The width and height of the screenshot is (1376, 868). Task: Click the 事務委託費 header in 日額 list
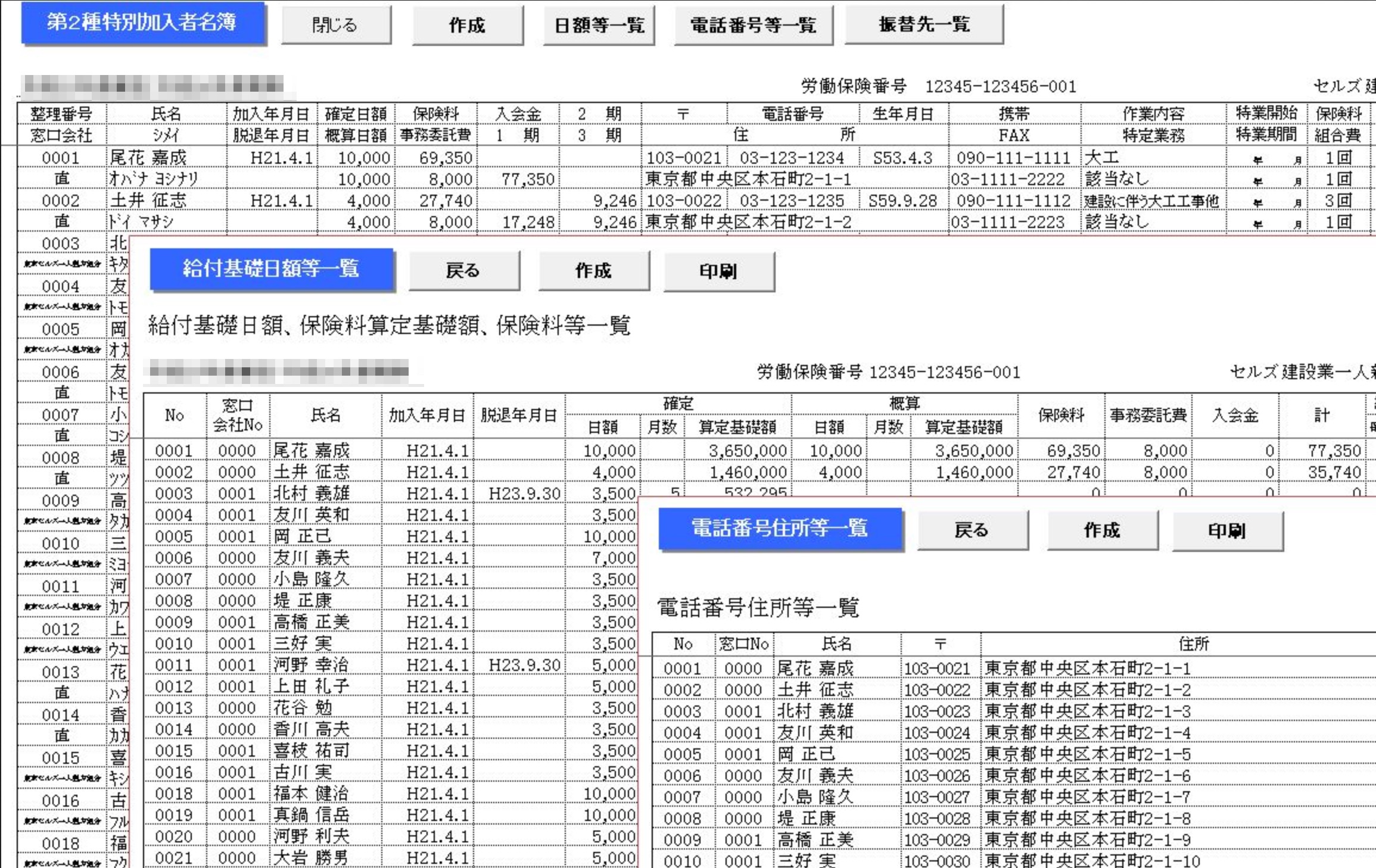click(x=1148, y=416)
